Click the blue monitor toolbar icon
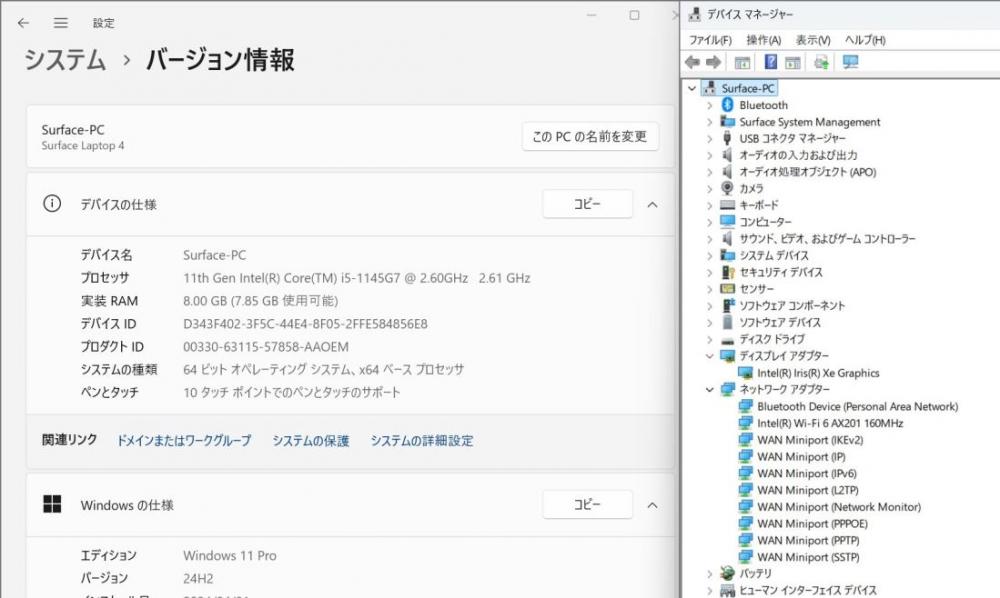This screenshot has height=598, width=1000. pyautogui.click(x=850, y=62)
